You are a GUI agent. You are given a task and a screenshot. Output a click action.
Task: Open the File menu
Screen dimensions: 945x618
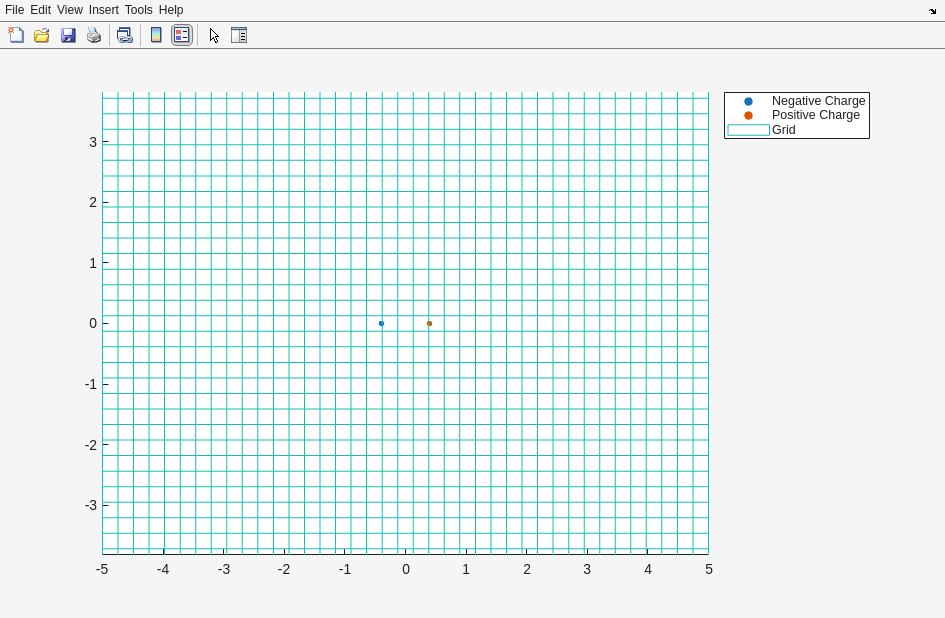pyautogui.click(x=14, y=10)
